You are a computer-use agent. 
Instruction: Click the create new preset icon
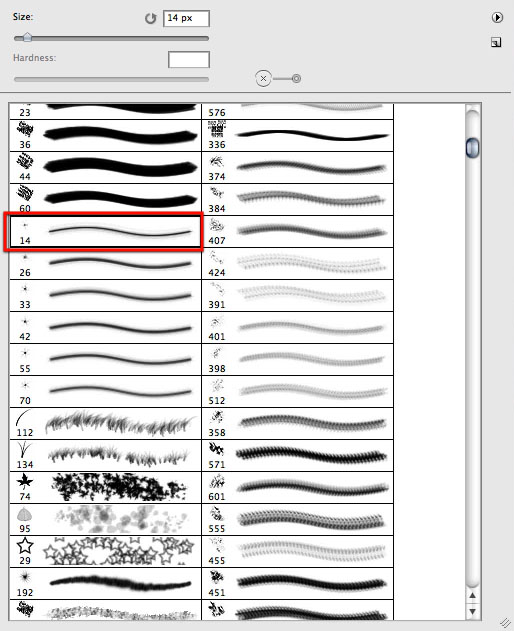(496, 42)
